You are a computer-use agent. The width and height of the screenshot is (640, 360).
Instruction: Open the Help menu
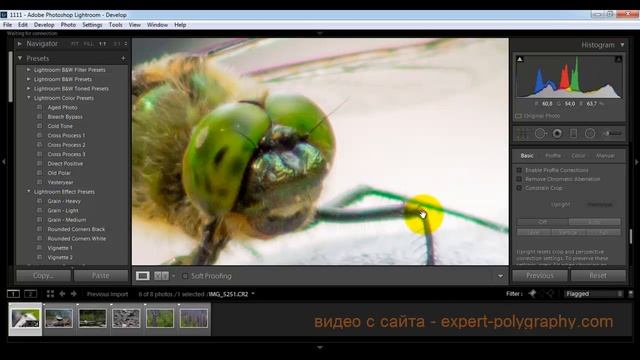pos(180,25)
